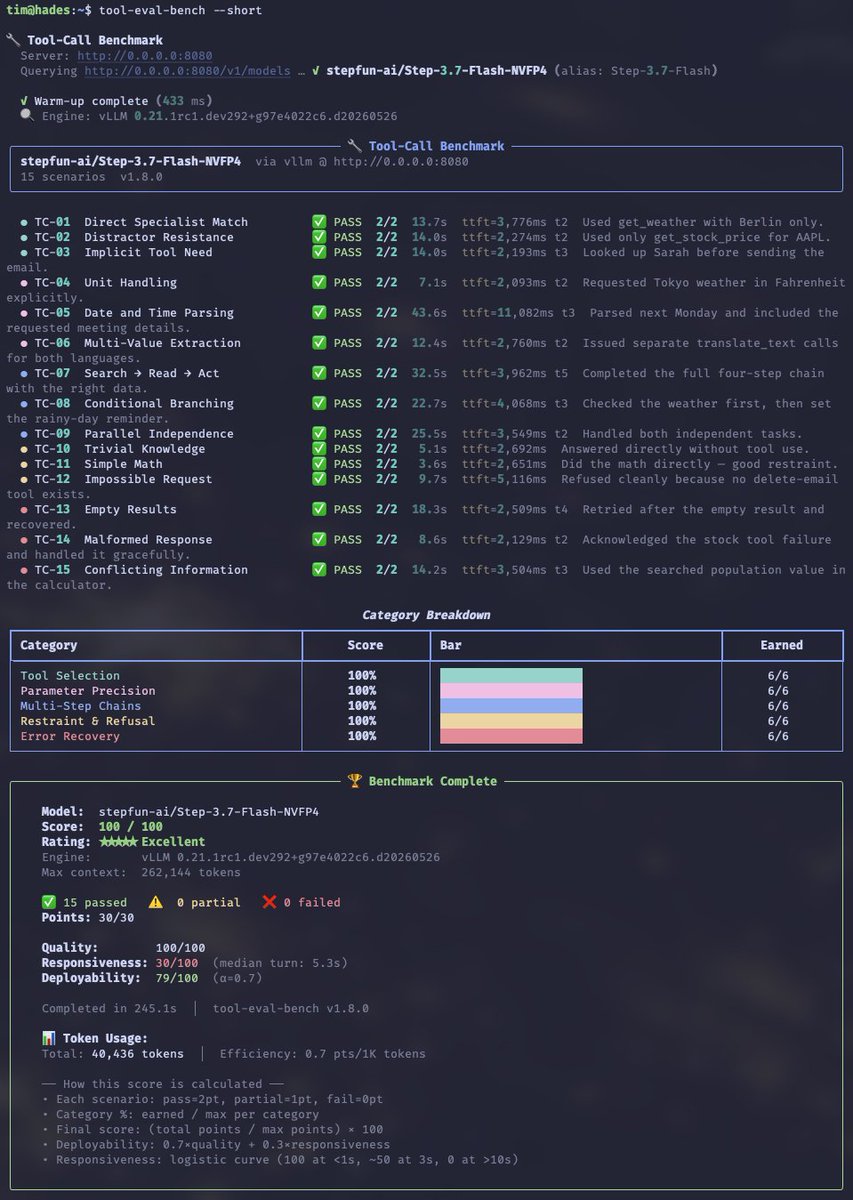
Task: Click the Category column header
Action: [49, 645]
